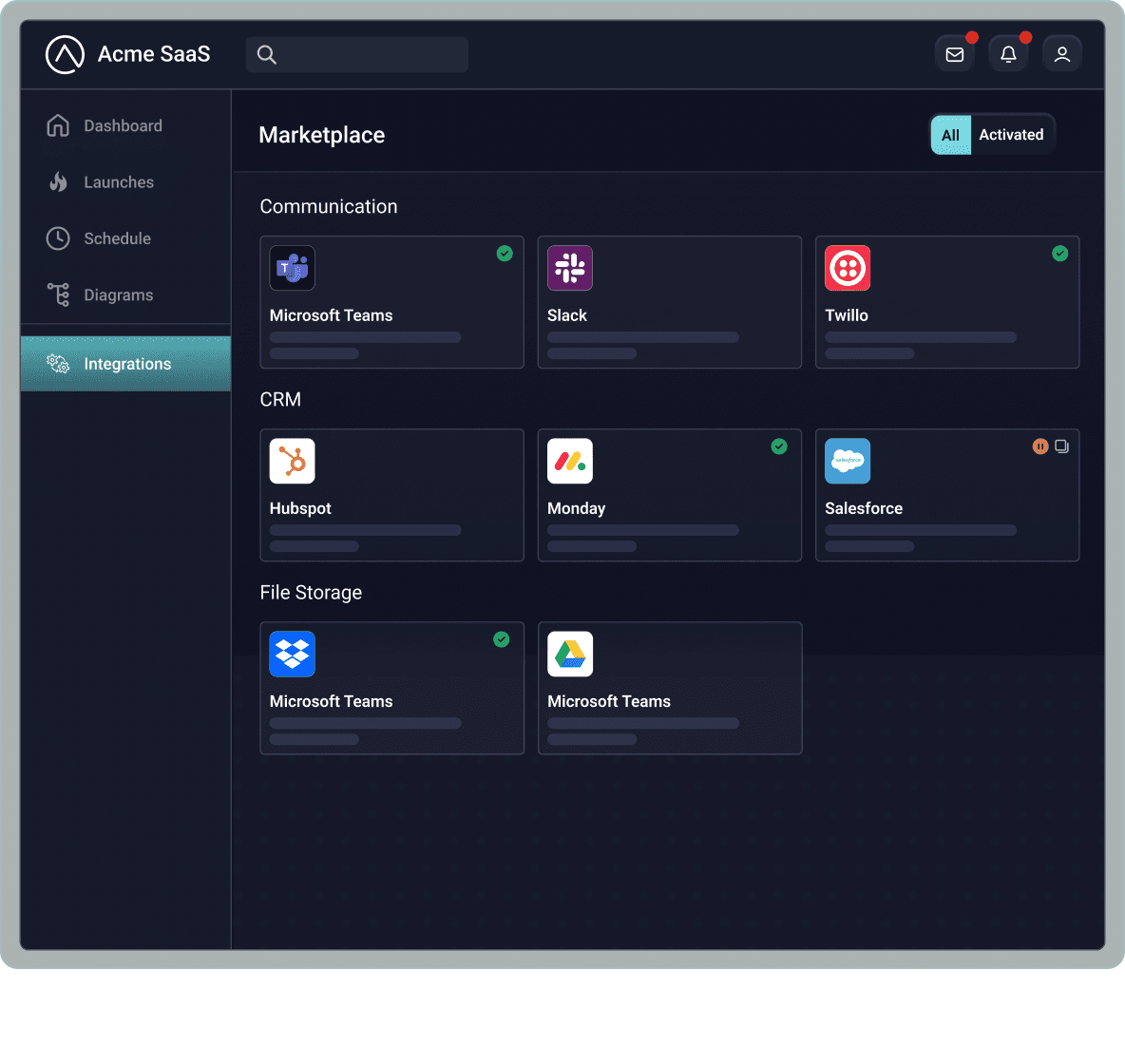The image size is (1125, 1064).
Task: Open the Salesforce integration logo
Action: (x=847, y=461)
